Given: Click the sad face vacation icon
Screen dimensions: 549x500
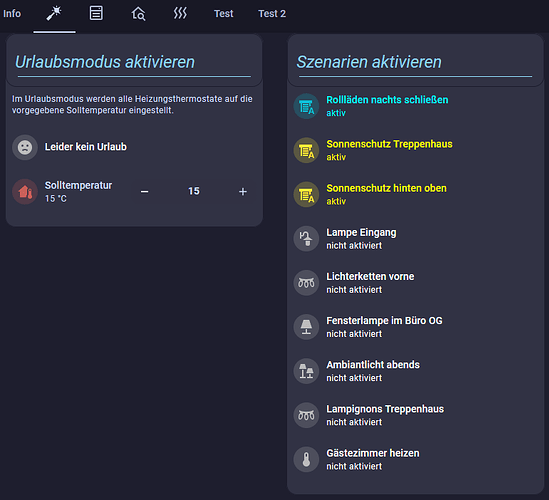Looking at the screenshot, I should tap(25, 147).
